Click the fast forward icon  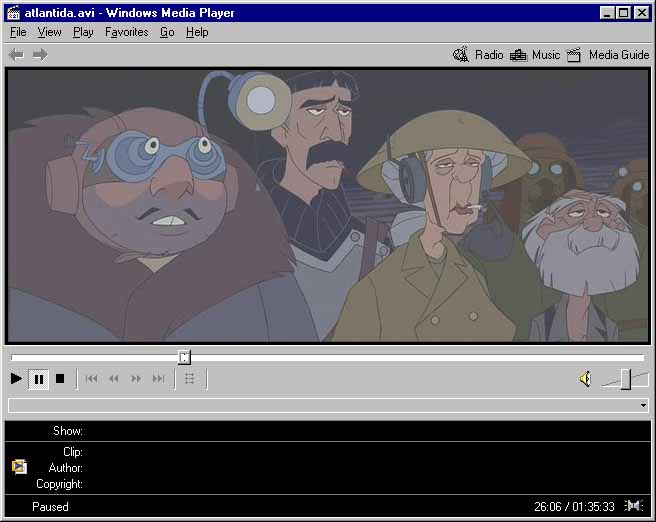tap(136, 379)
